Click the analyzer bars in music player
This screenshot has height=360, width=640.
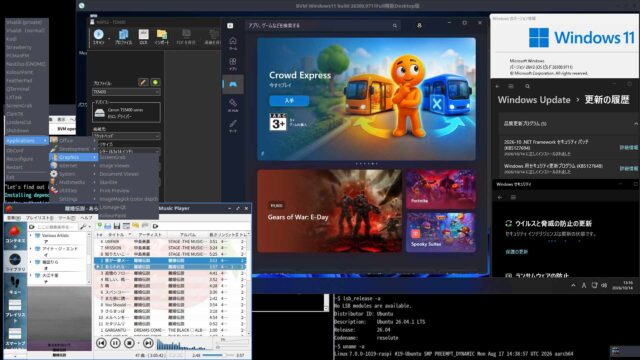coord(184,344)
